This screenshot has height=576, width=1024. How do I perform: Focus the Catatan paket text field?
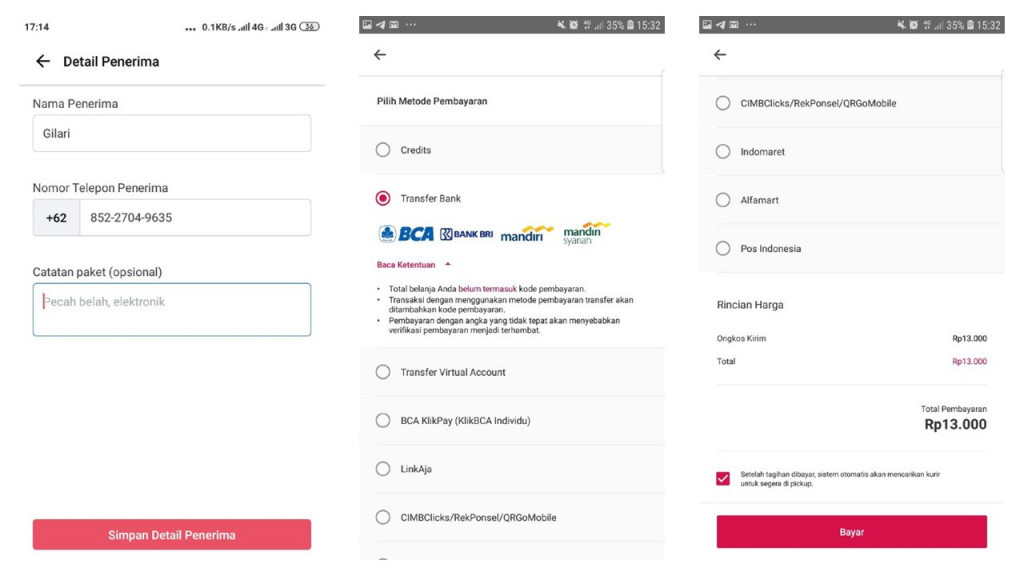(172, 310)
